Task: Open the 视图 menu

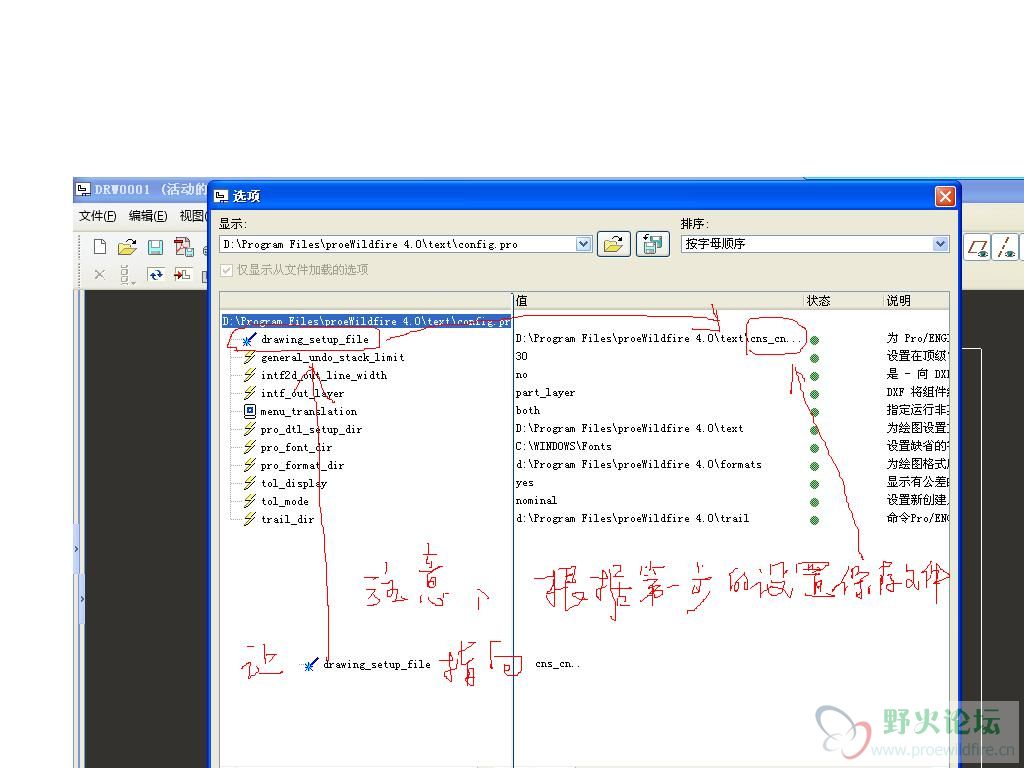Action: tap(192, 216)
